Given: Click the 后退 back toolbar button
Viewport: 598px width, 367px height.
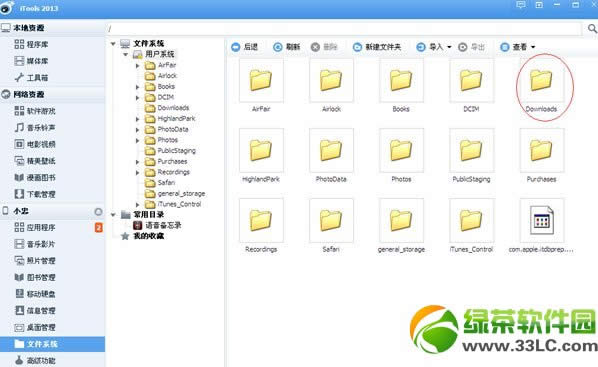Looking at the screenshot, I should pos(244,47).
